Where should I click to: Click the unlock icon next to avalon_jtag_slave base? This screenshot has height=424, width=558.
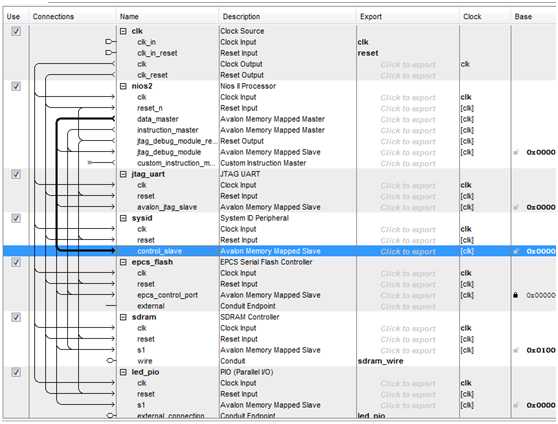click(516, 207)
